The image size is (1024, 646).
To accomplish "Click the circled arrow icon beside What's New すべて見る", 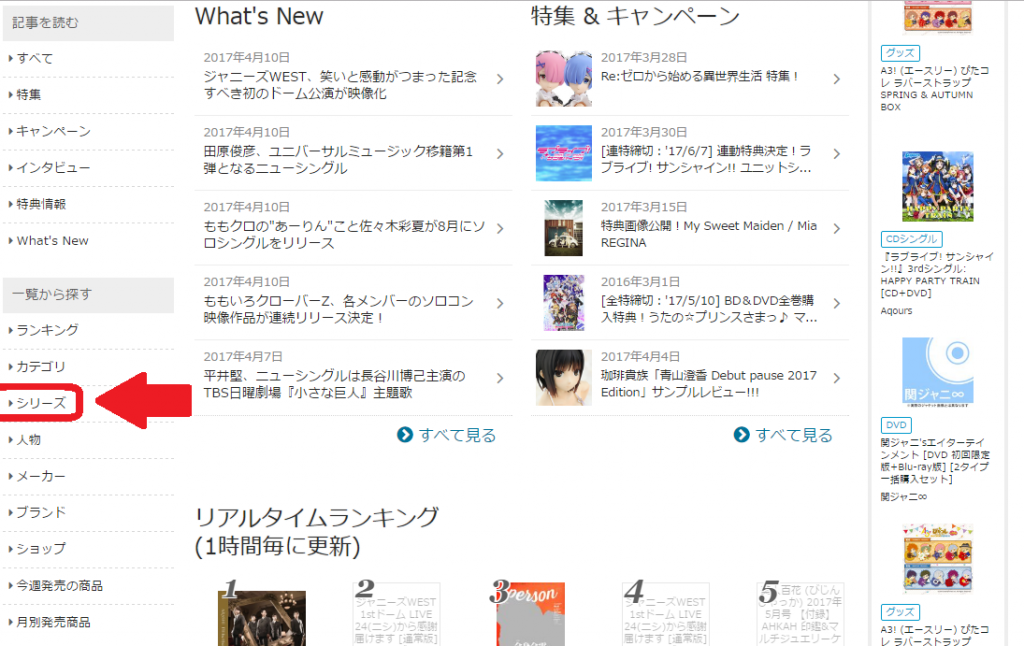I will click(405, 434).
